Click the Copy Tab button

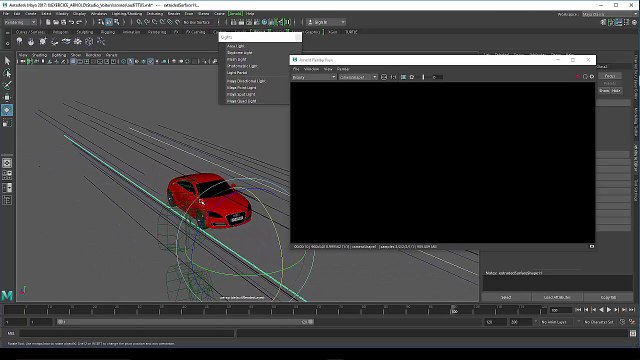609,297
